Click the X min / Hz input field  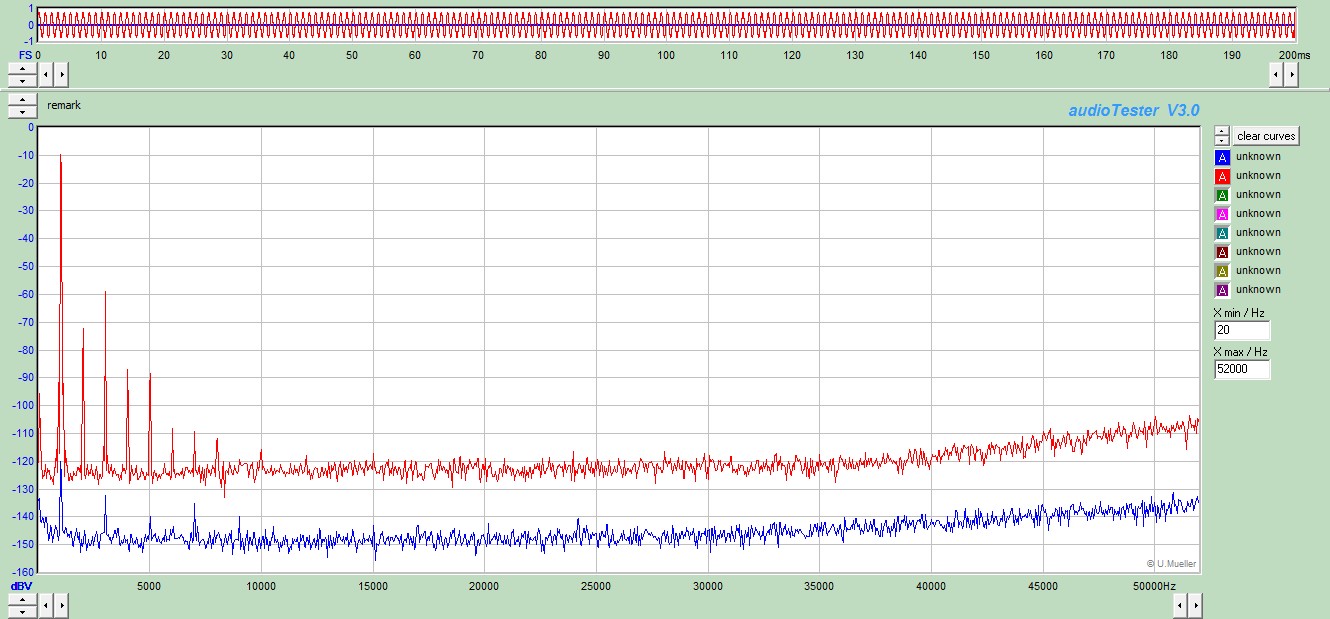1242,331
